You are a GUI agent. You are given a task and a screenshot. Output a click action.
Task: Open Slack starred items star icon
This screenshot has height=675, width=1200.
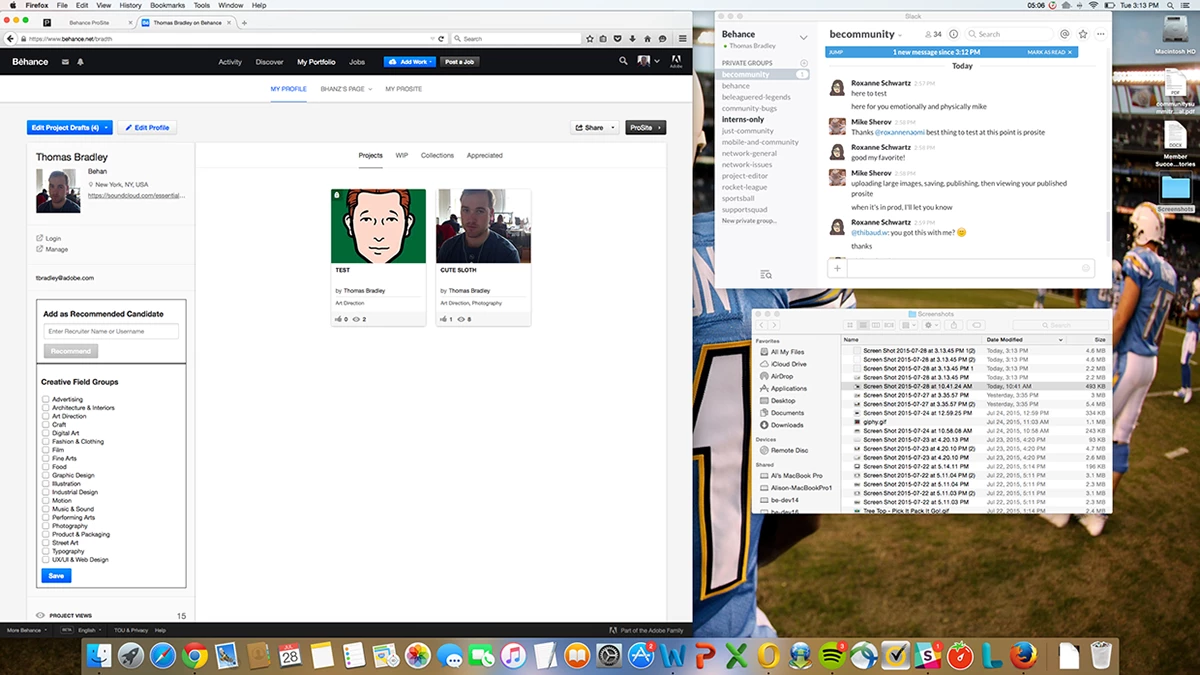click(x=1082, y=34)
